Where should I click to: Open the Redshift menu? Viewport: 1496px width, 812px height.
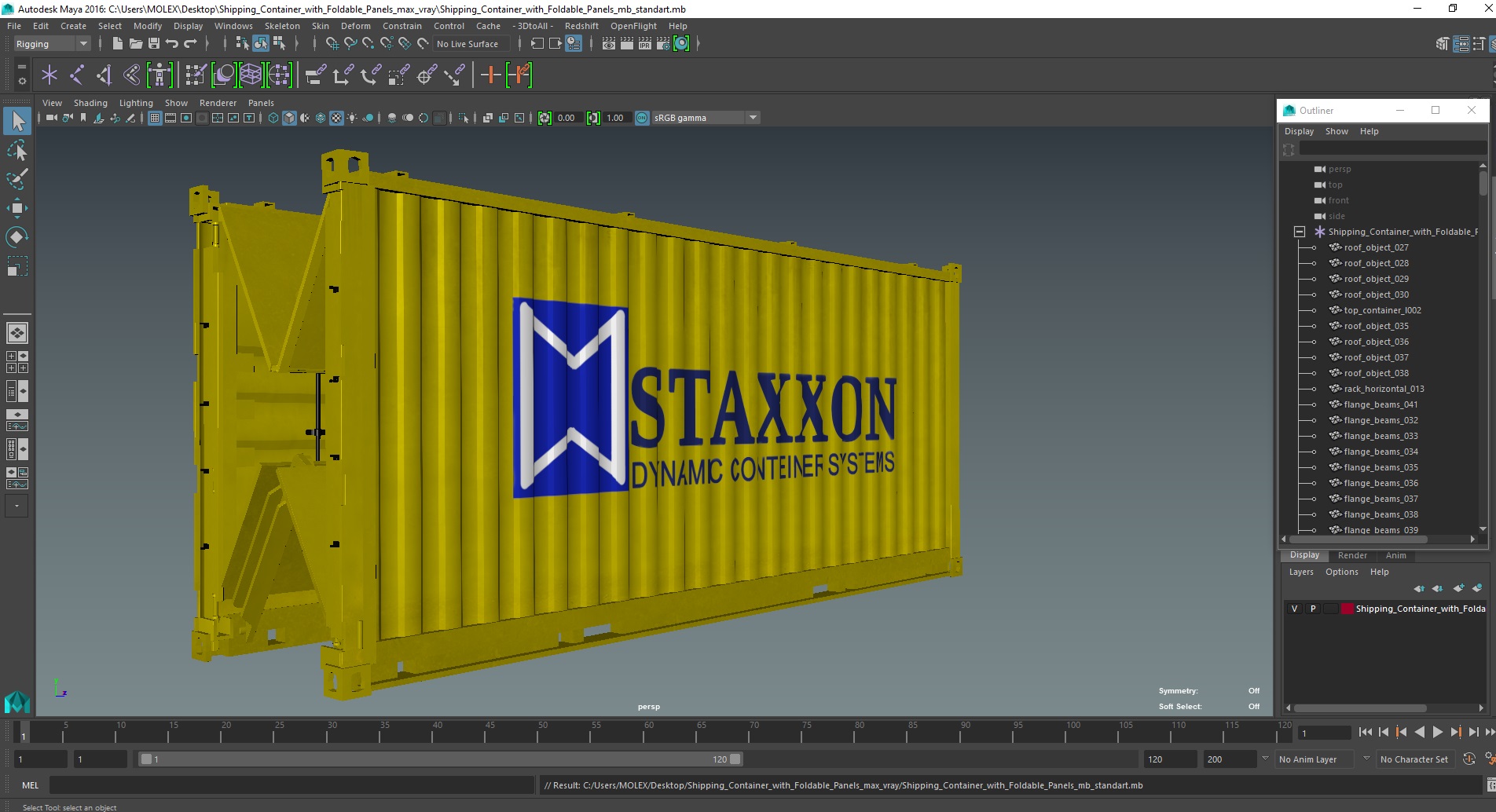581,26
